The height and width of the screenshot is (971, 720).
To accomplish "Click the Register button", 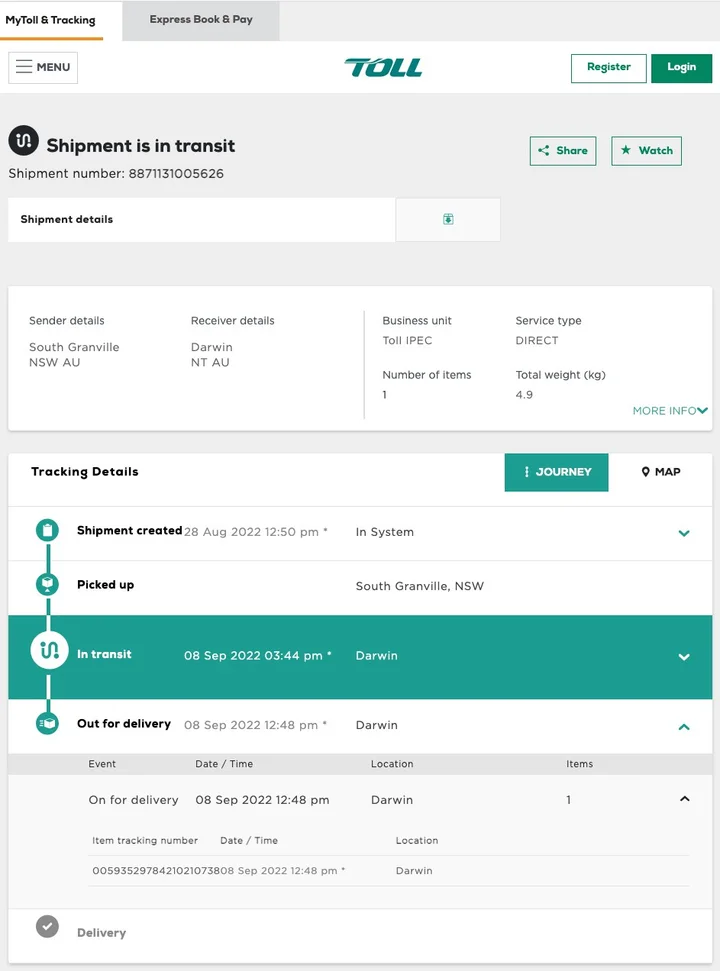I will point(608,67).
